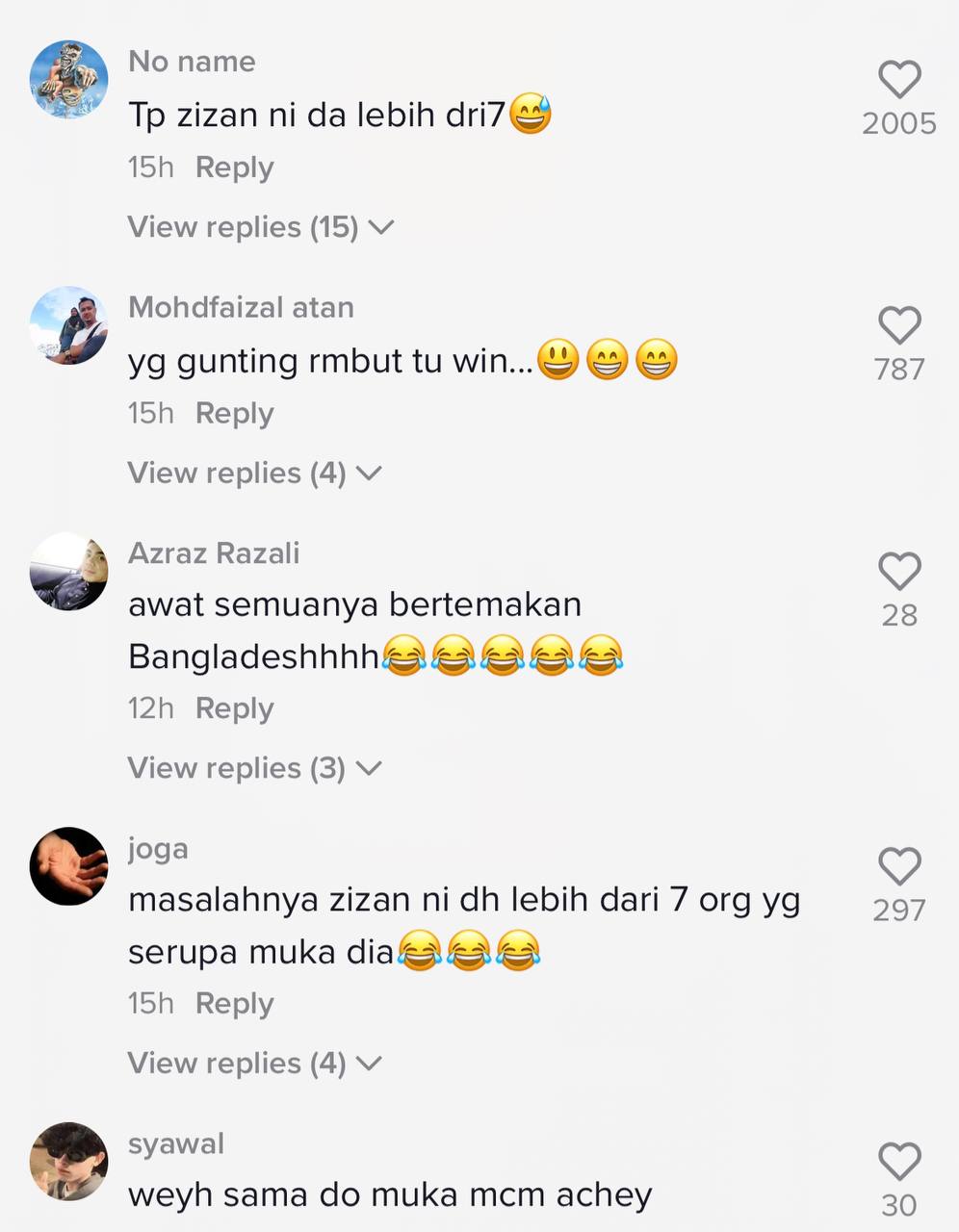Tap the heart on Azraz Razali's comment
The image size is (959, 1232).
[x=899, y=571]
